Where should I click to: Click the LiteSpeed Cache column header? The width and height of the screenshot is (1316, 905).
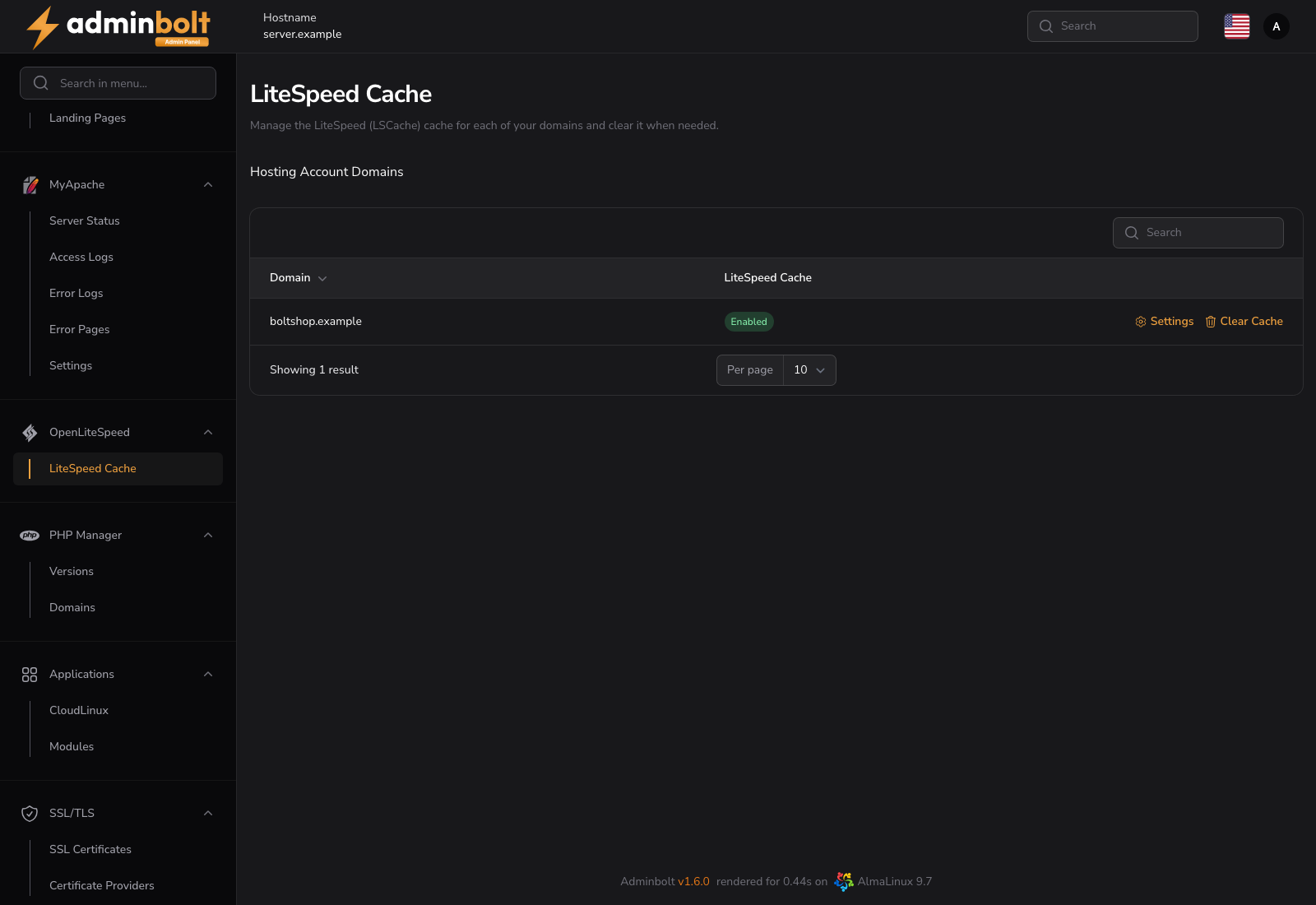767,278
